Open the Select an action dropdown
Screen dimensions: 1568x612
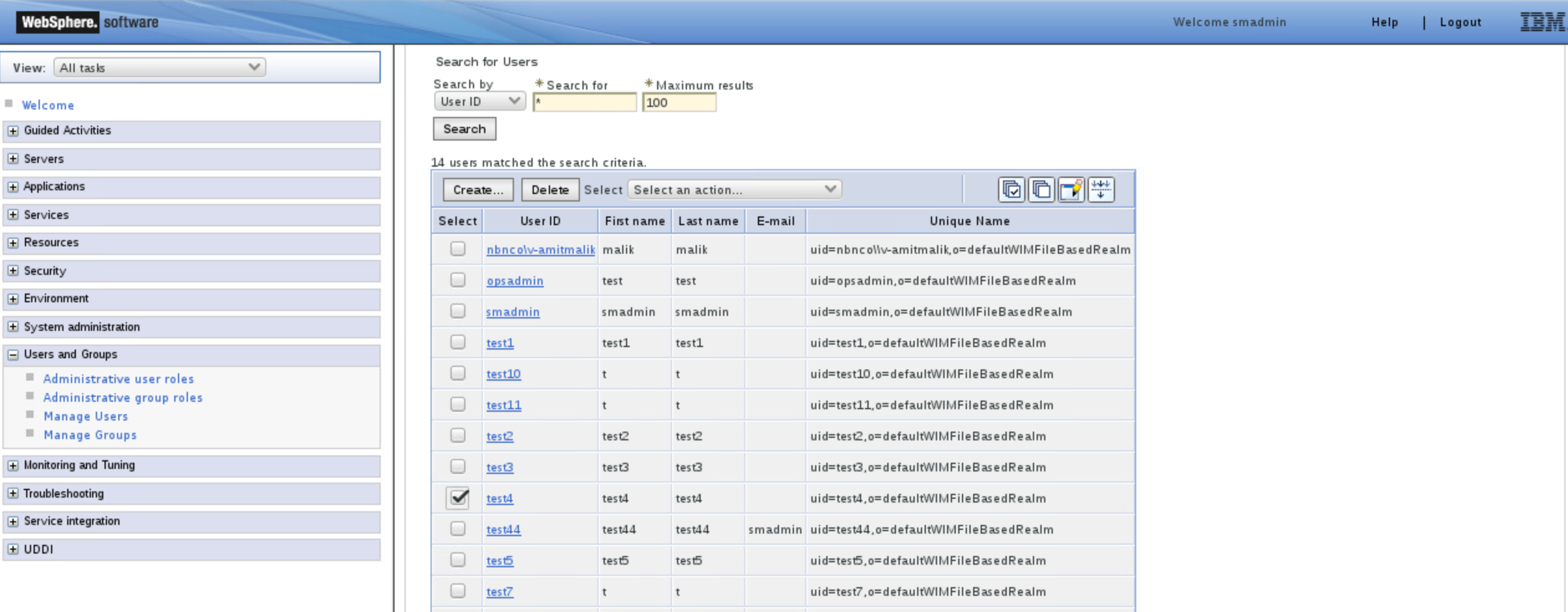pos(735,189)
